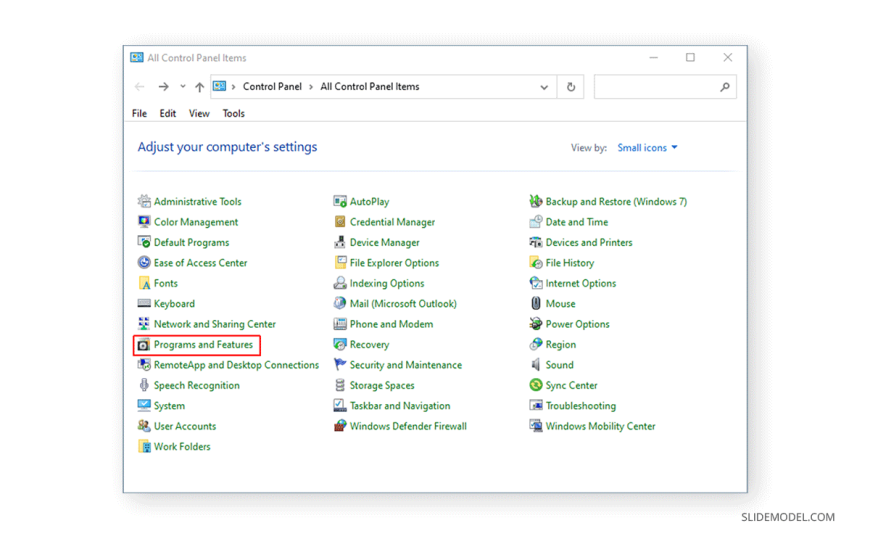Open the recent locations dropdown arrow
Image resolution: width=870 pixels, height=539 pixels.
[183, 87]
